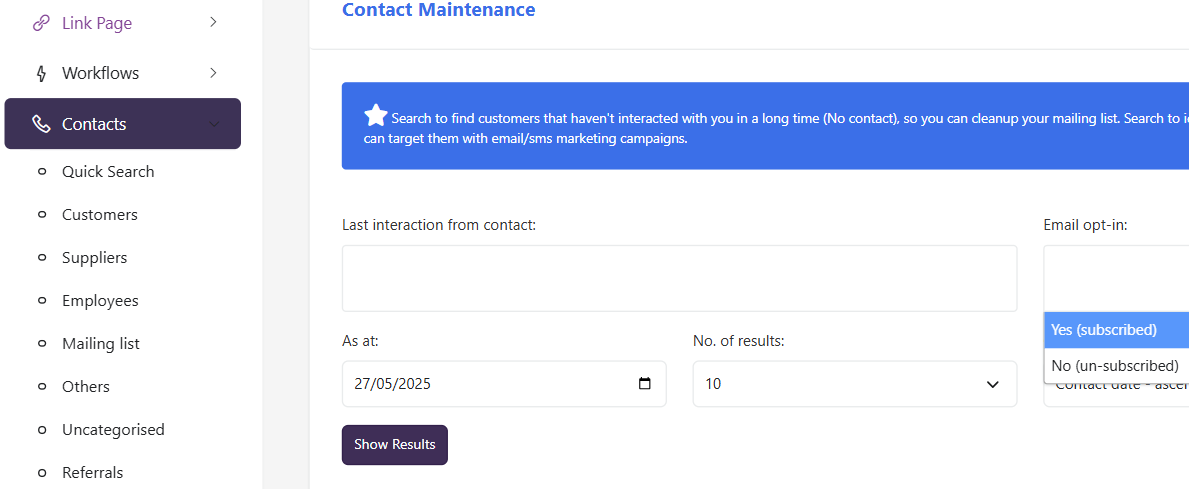This screenshot has height=489, width=1189.
Task: Click the star icon in the blue info banner
Action: point(375,115)
